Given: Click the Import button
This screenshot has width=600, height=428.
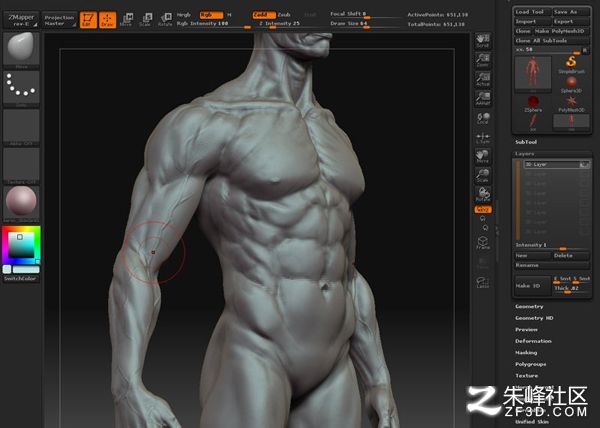Looking at the screenshot, I should click(532, 22).
